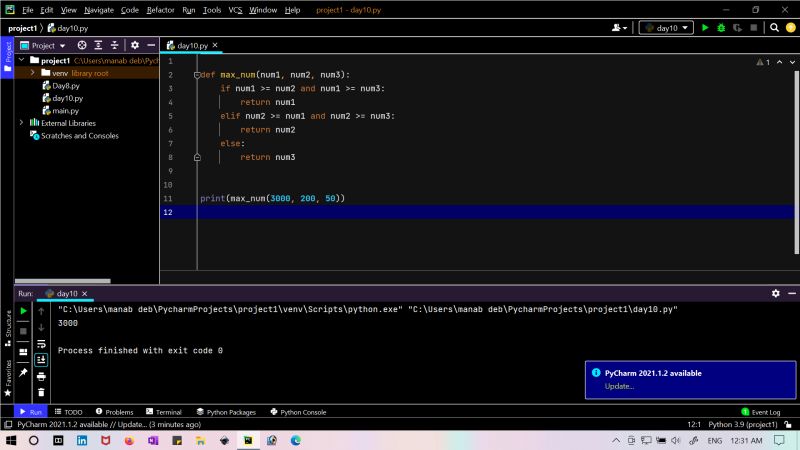Collapse the project1 root folder

[21, 60]
